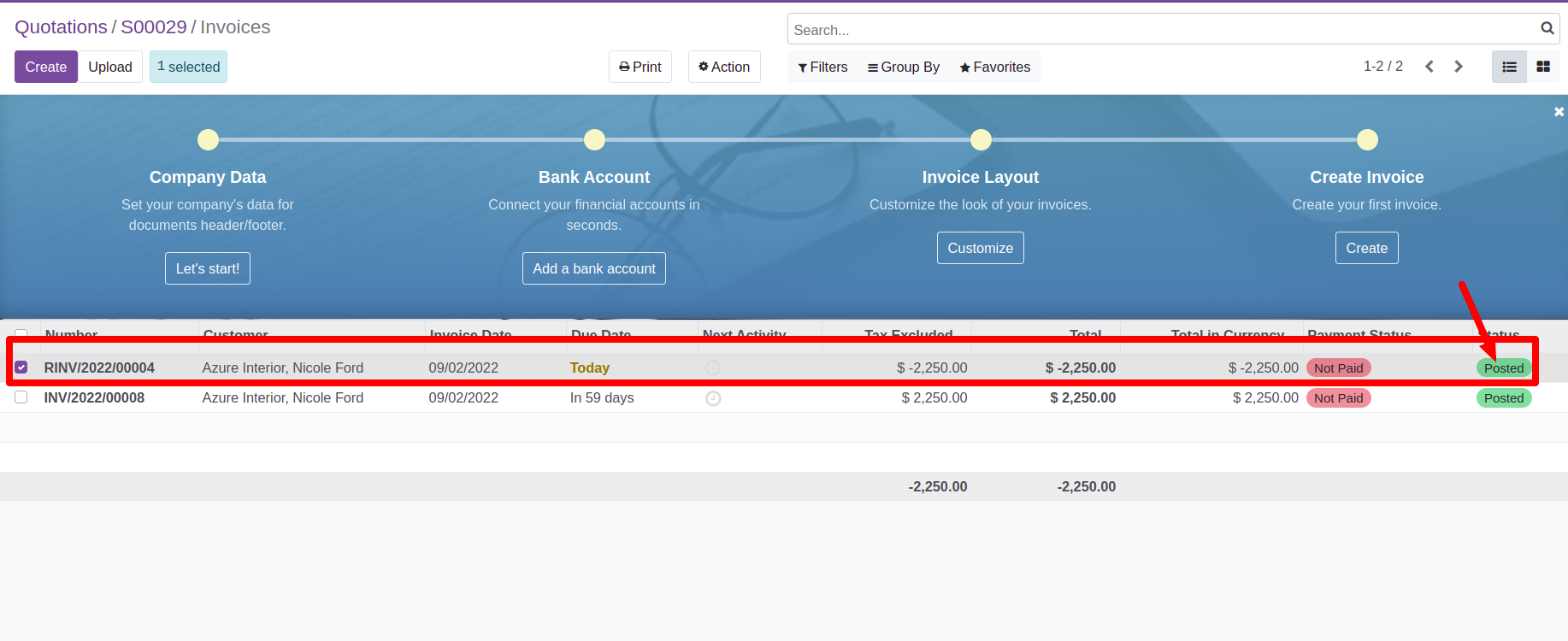
Task: Open the Print dropdown
Action: 640,67
